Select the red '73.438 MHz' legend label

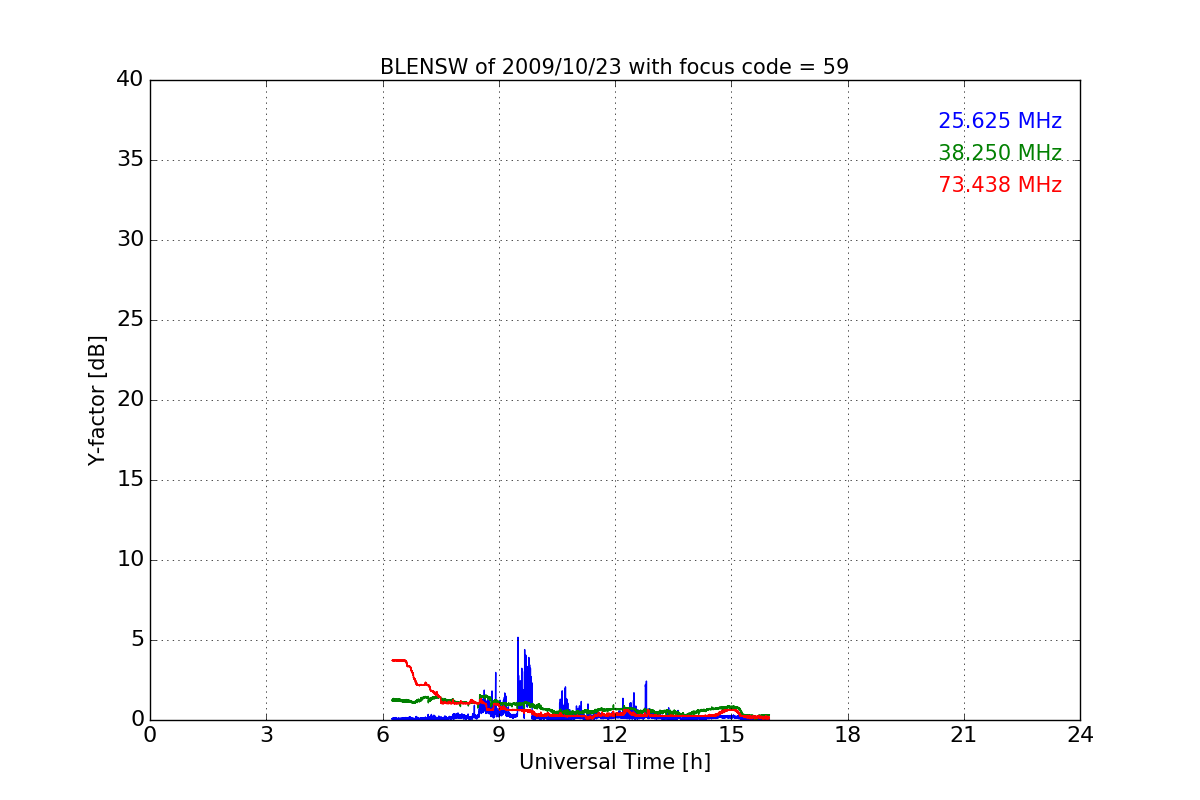click(1000, 185)
